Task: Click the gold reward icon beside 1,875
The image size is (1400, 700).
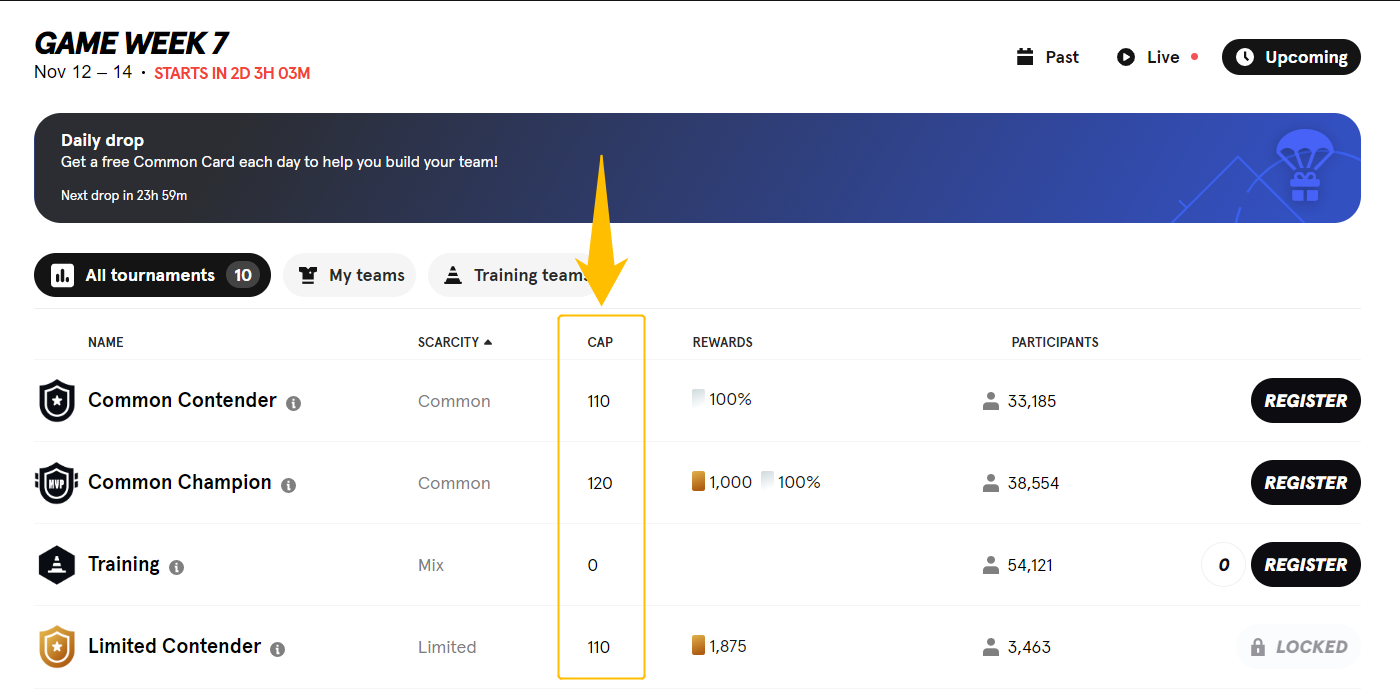Action: (x=698, y=646)
